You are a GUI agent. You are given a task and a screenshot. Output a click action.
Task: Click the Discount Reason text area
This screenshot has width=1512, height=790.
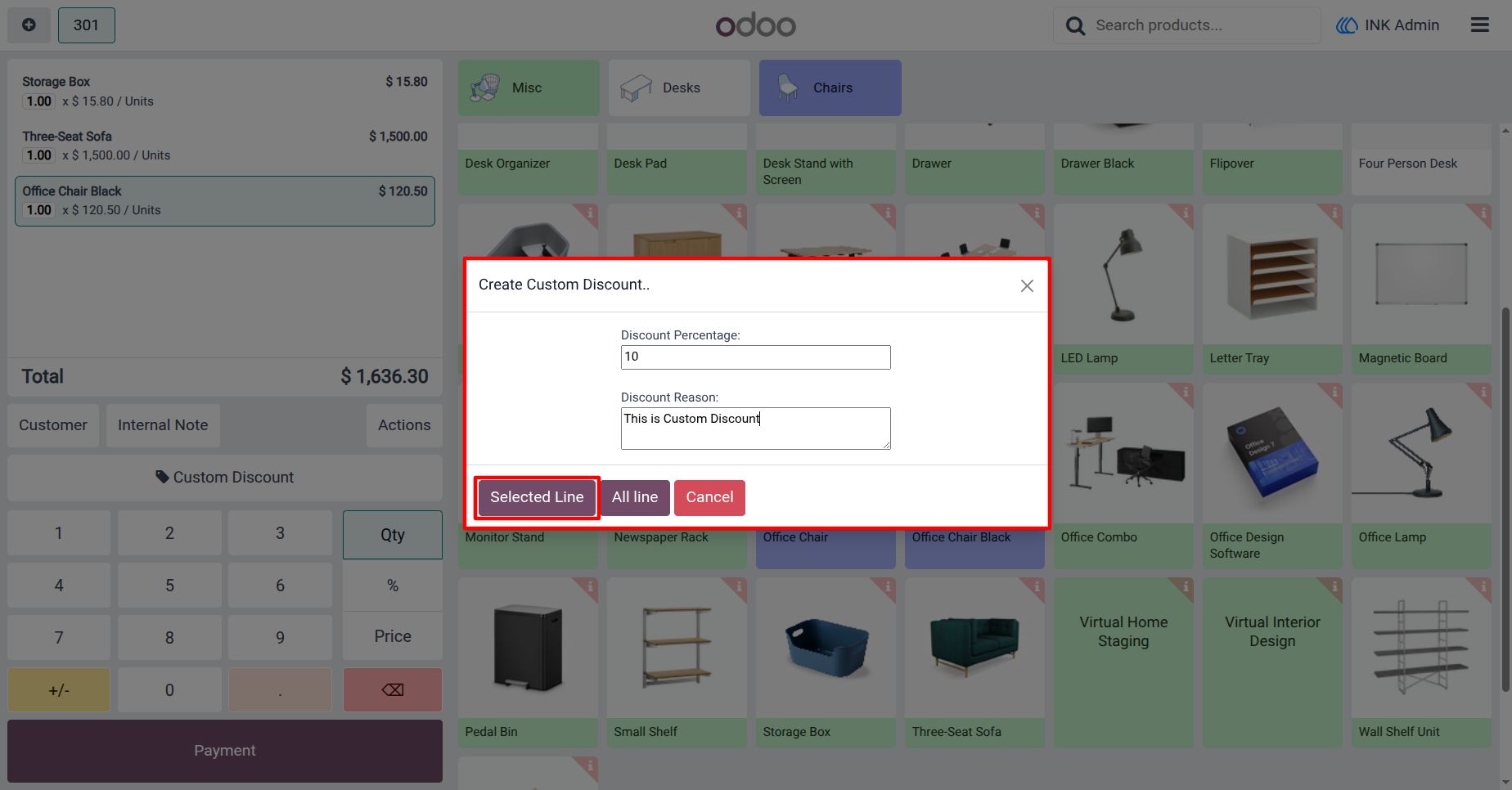(x=755, y=429)
